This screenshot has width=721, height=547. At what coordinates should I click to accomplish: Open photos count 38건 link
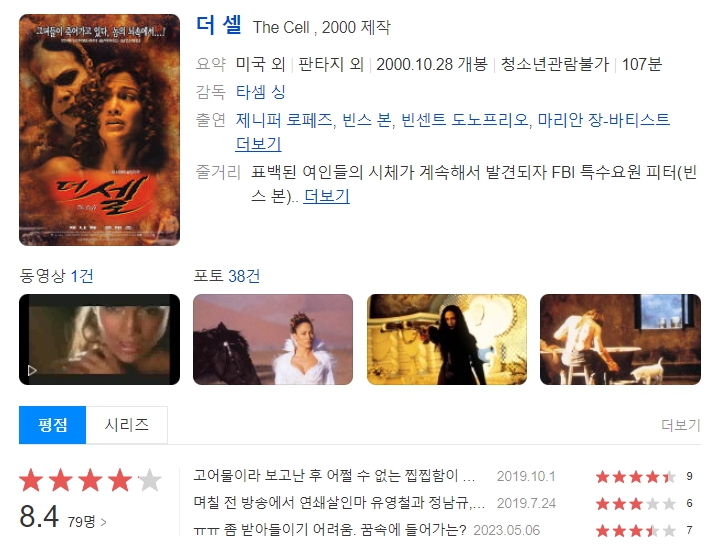coord(244,276)
